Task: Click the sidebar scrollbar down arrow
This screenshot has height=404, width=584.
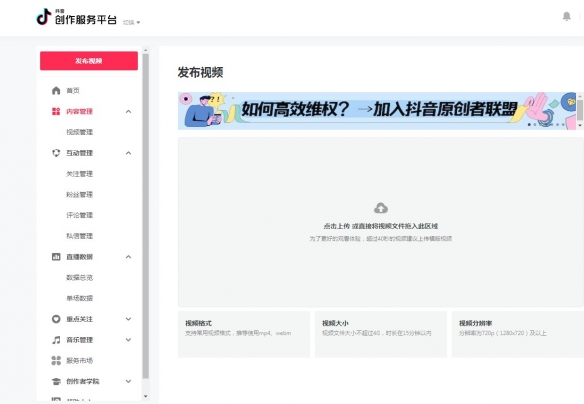Action: pyautogui.click(x=146, y=396)
